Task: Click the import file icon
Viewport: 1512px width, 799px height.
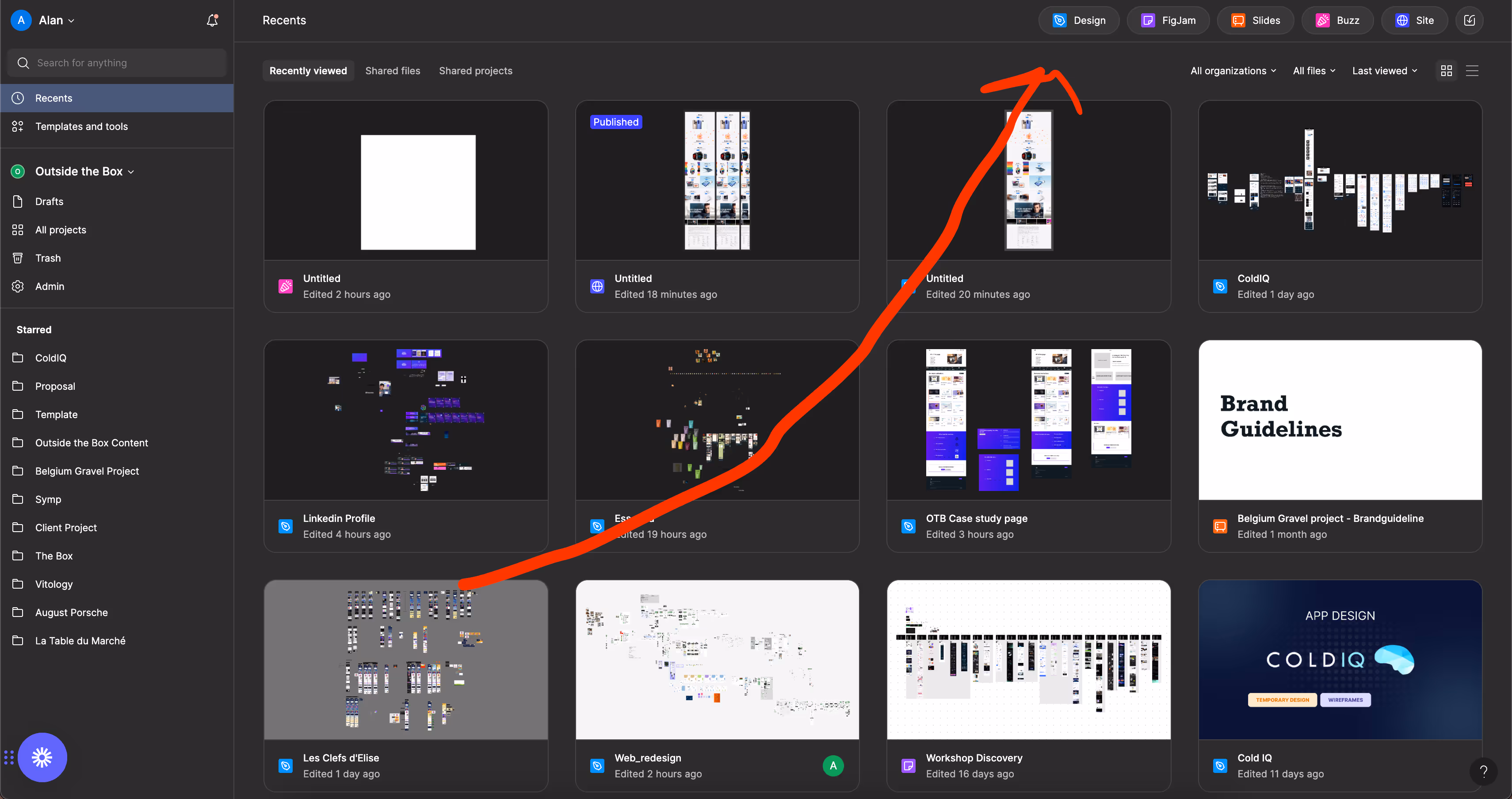Action: coord(1469,20)
